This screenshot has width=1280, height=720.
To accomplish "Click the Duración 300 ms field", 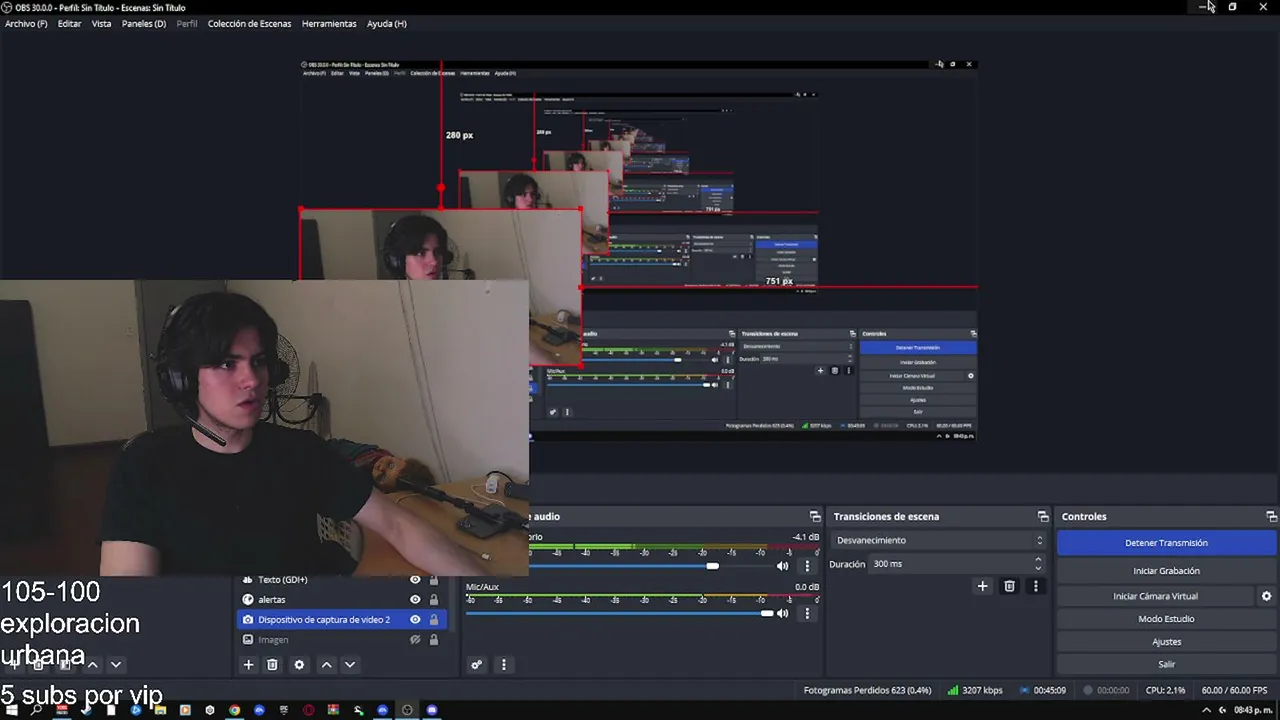I will (x=959, y=564).
